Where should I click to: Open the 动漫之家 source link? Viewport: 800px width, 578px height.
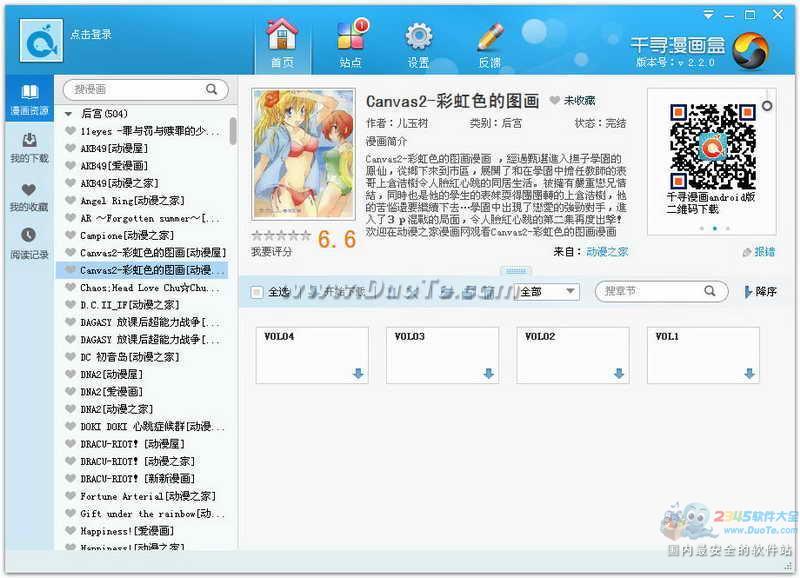coord(607,252)
